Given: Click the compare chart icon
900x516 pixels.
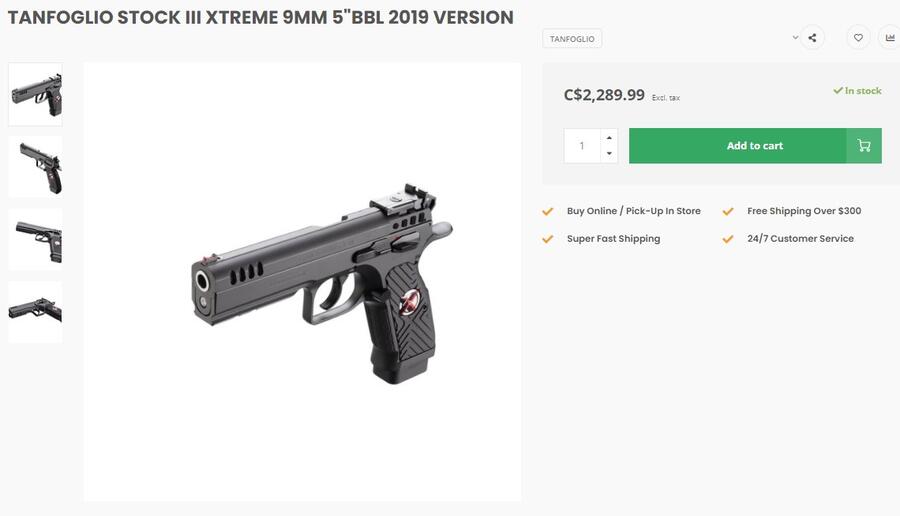Looking at the screenshot, I should pyautogui.click(x=889, y=39).
